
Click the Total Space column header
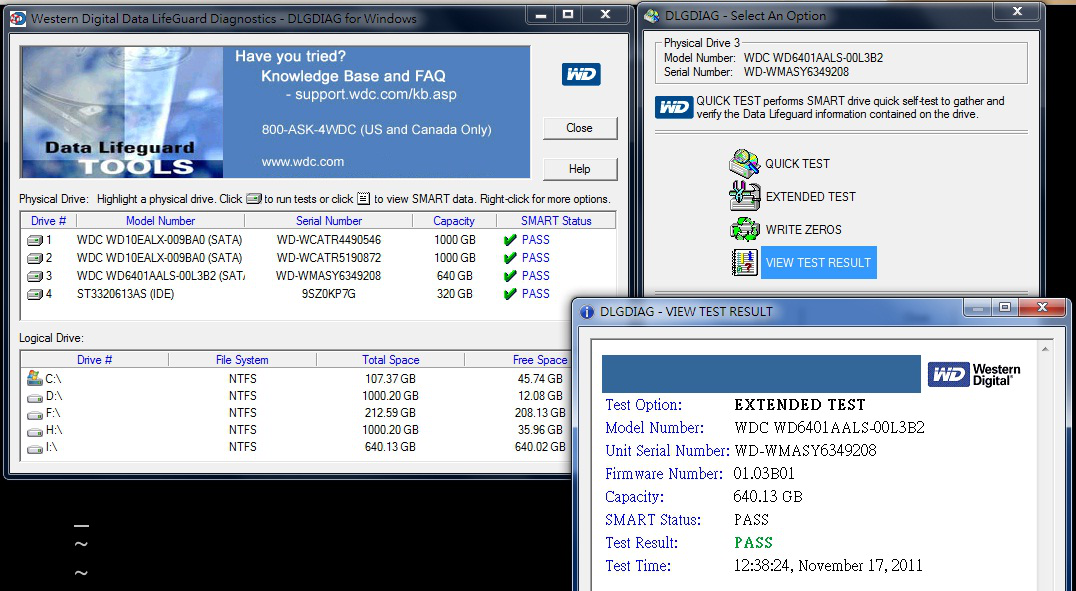coord(390,360)
